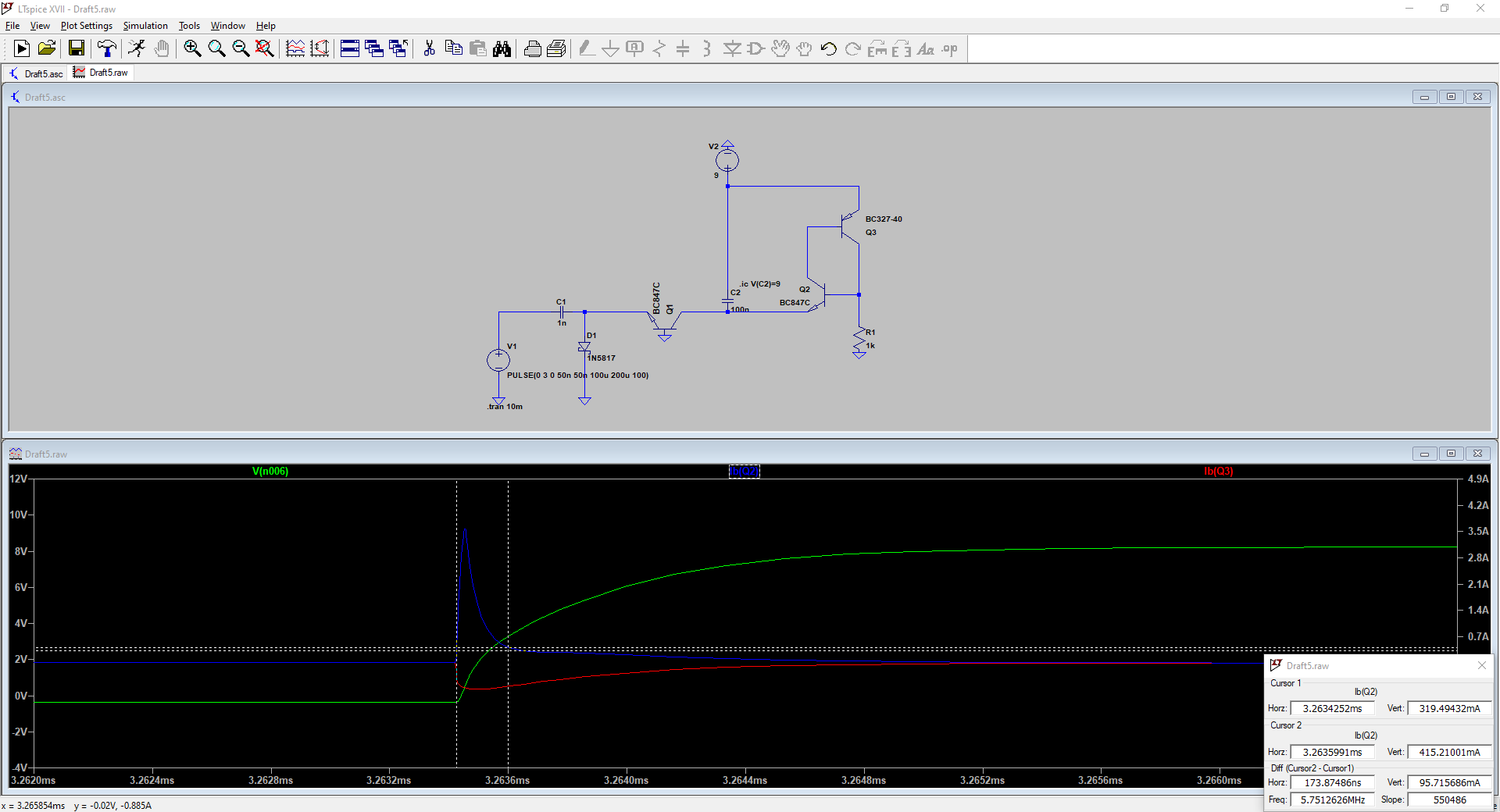Click the Print icon
Screen dimensions: 1500x812
tap(556, 48)
